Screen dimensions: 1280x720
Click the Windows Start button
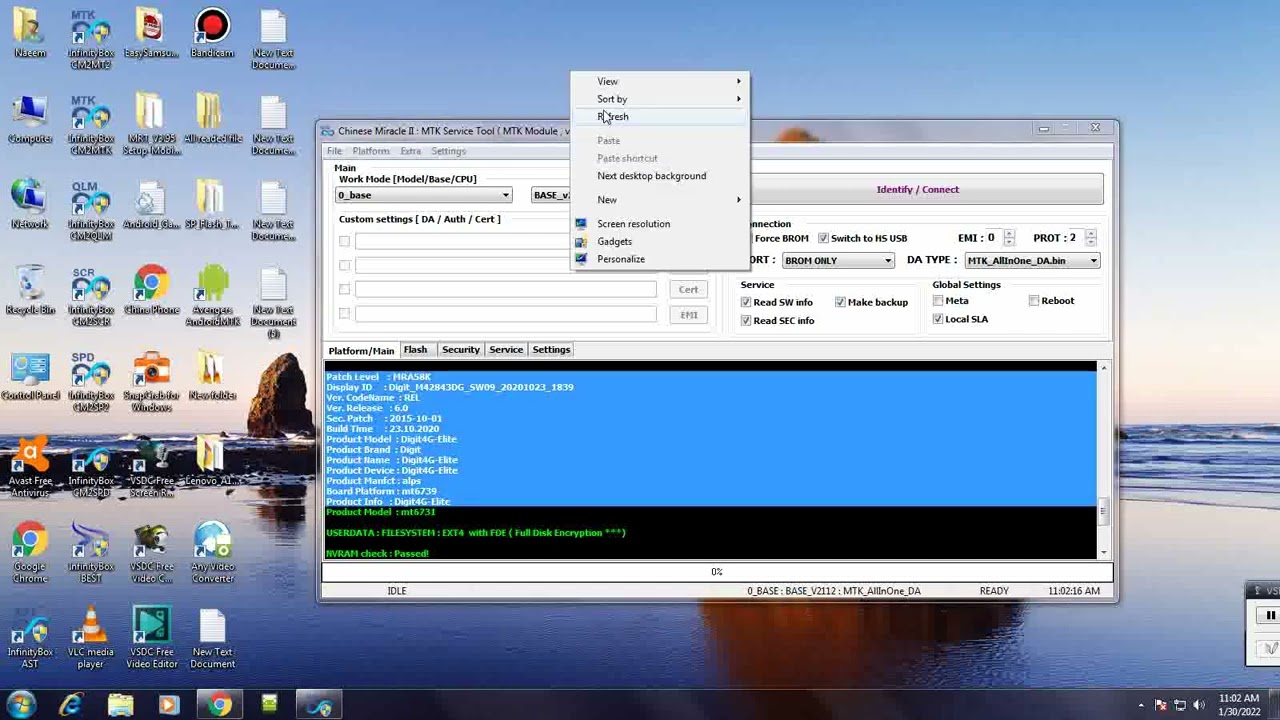click(x=22, y=705)
